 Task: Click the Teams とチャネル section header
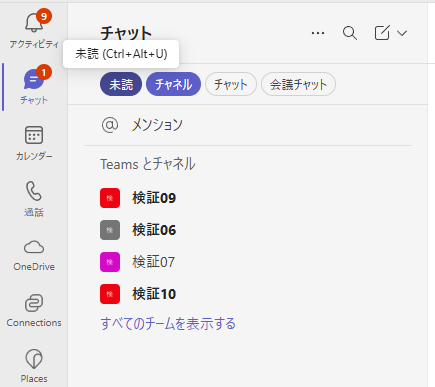[148, 164]
